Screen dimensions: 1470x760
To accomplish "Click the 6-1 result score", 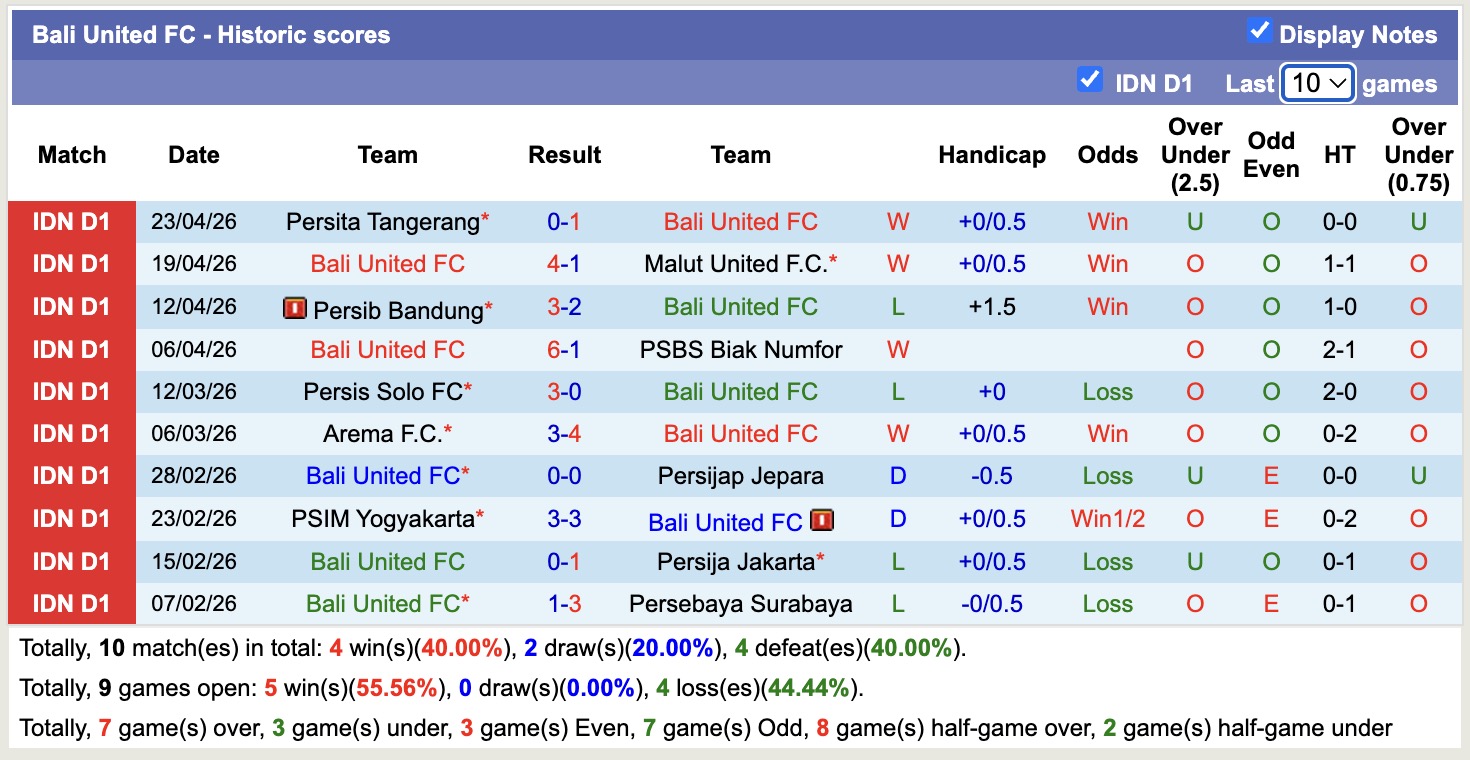I will (x=564, y=350).
